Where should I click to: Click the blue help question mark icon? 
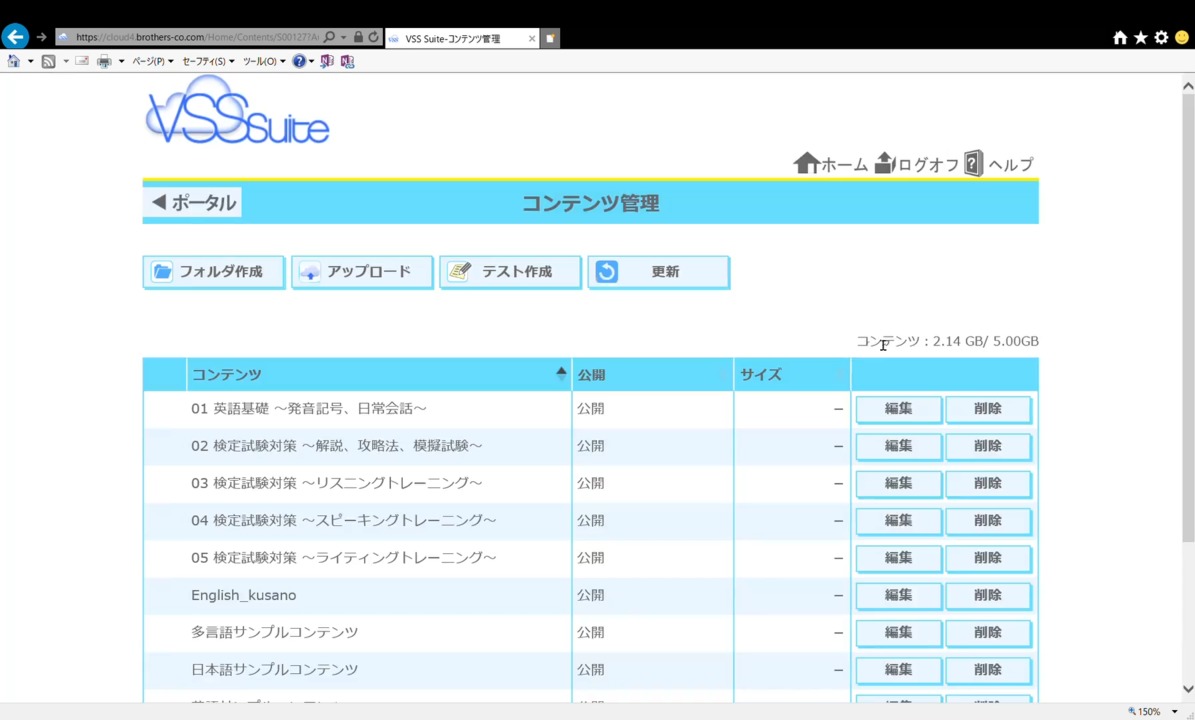point(300,61)
